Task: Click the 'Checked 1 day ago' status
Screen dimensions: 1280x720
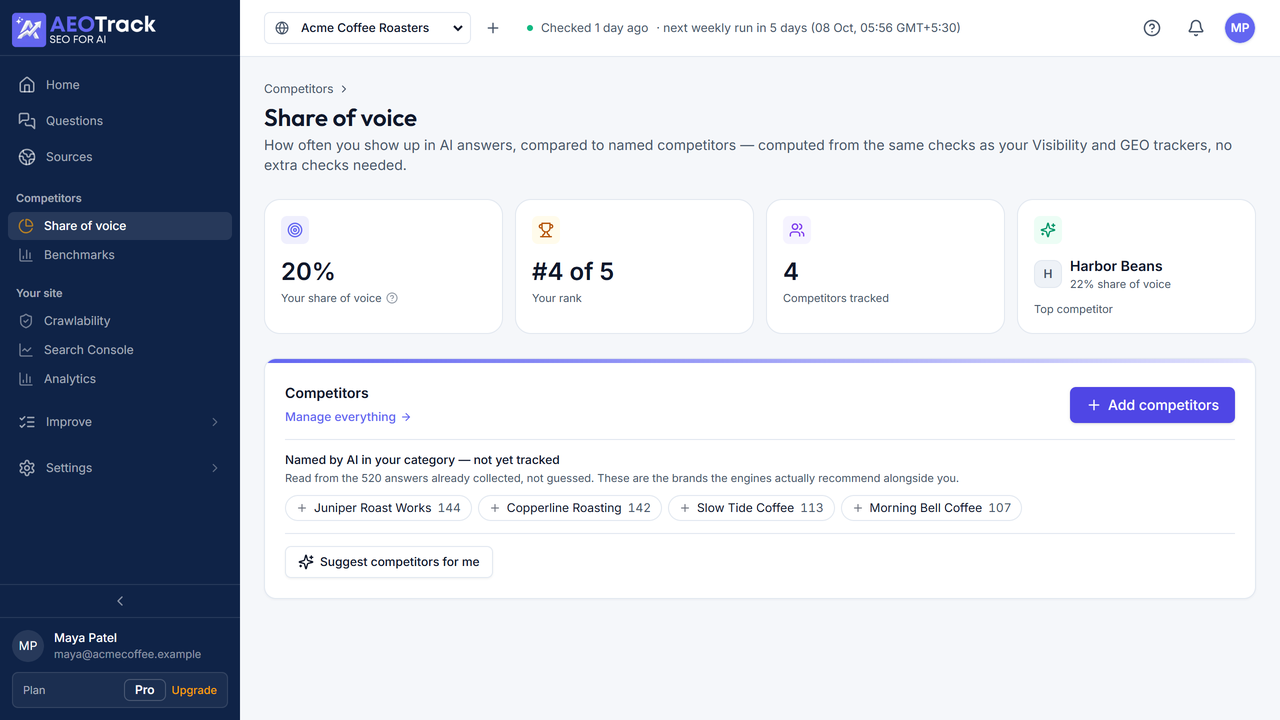Action: (x=594, y=28)
